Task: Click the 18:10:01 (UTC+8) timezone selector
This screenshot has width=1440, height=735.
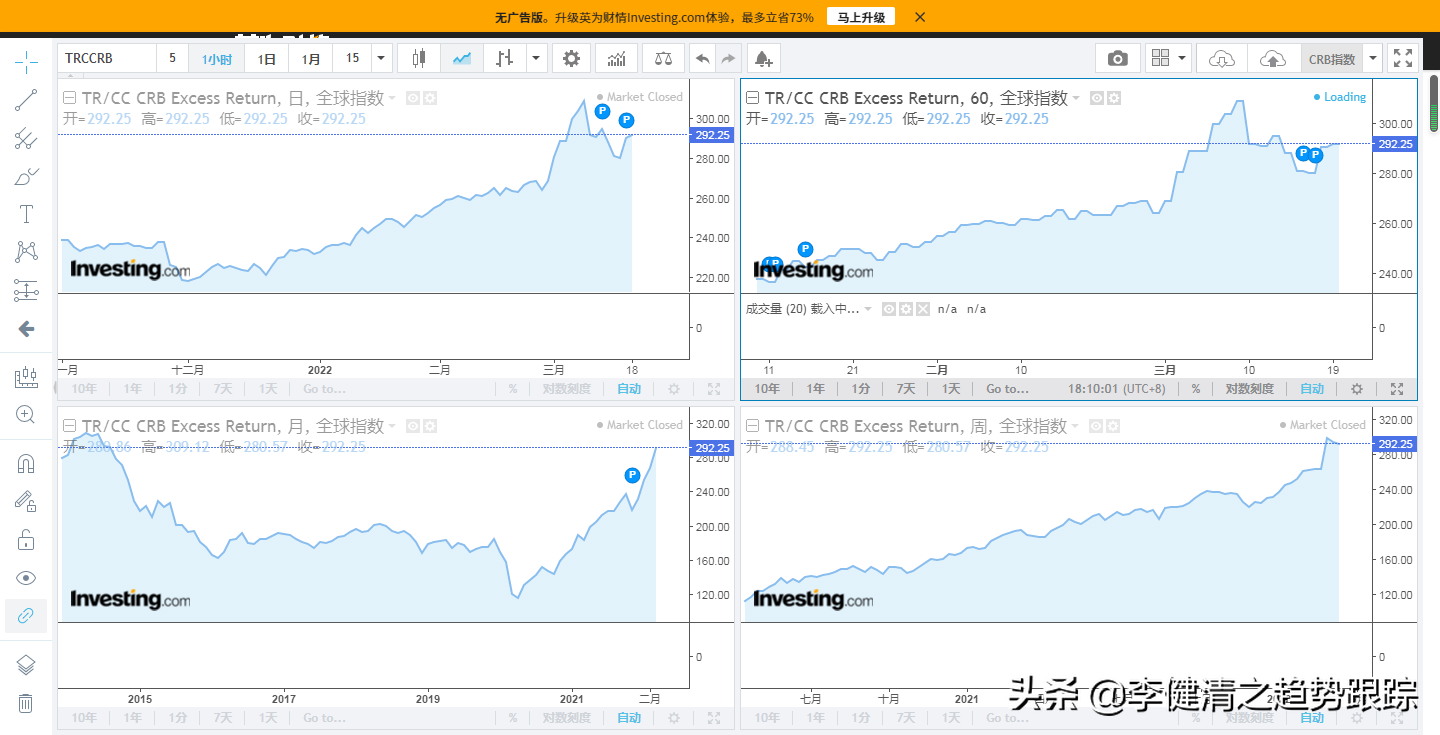Action: pos(1116,389)
